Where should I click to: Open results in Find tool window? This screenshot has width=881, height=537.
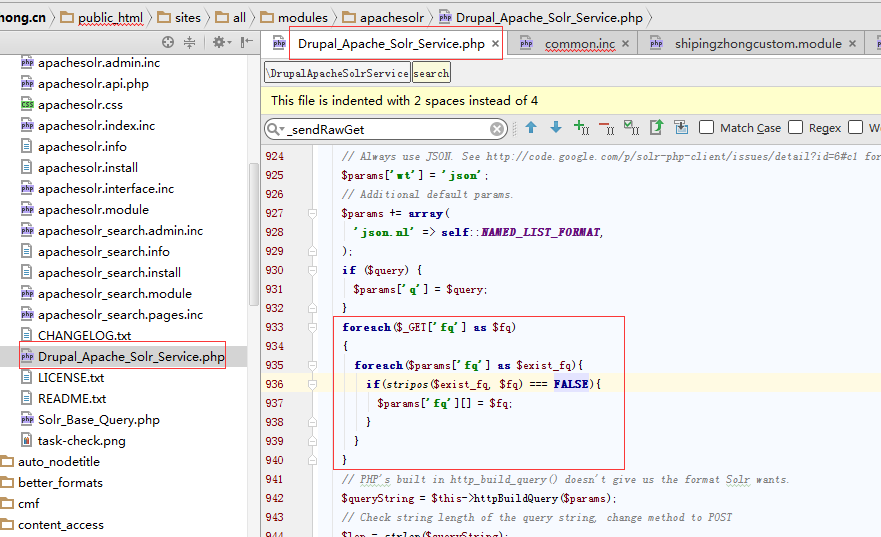[x=656, y=128]
